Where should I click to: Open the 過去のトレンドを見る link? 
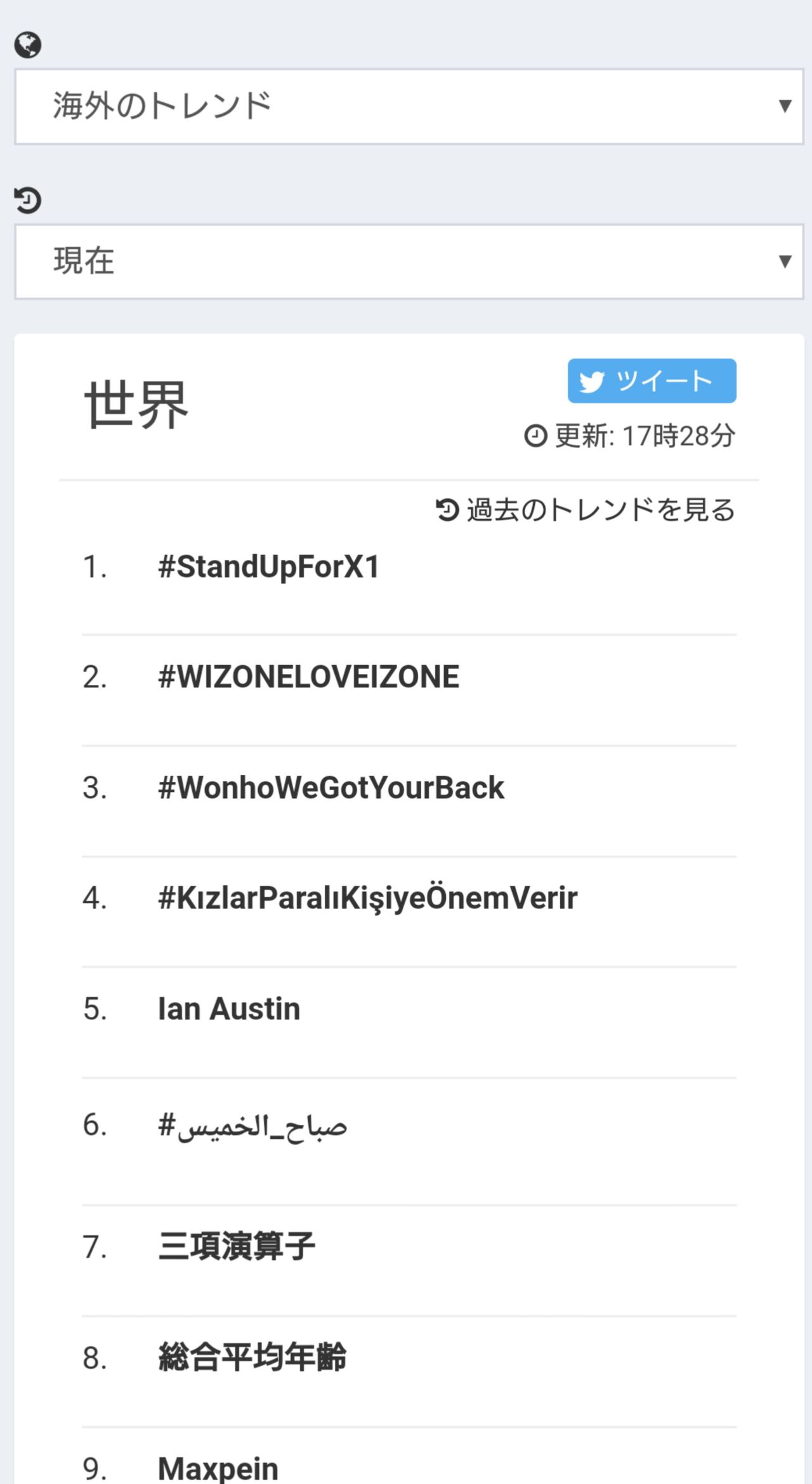click(x=600, y=510)
